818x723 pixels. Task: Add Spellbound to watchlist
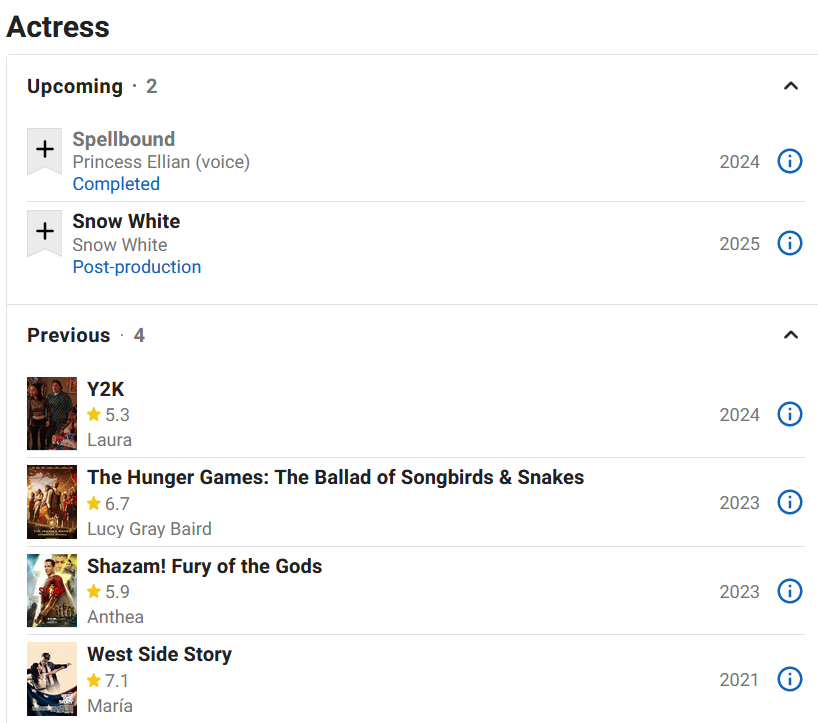coord(44,150)
